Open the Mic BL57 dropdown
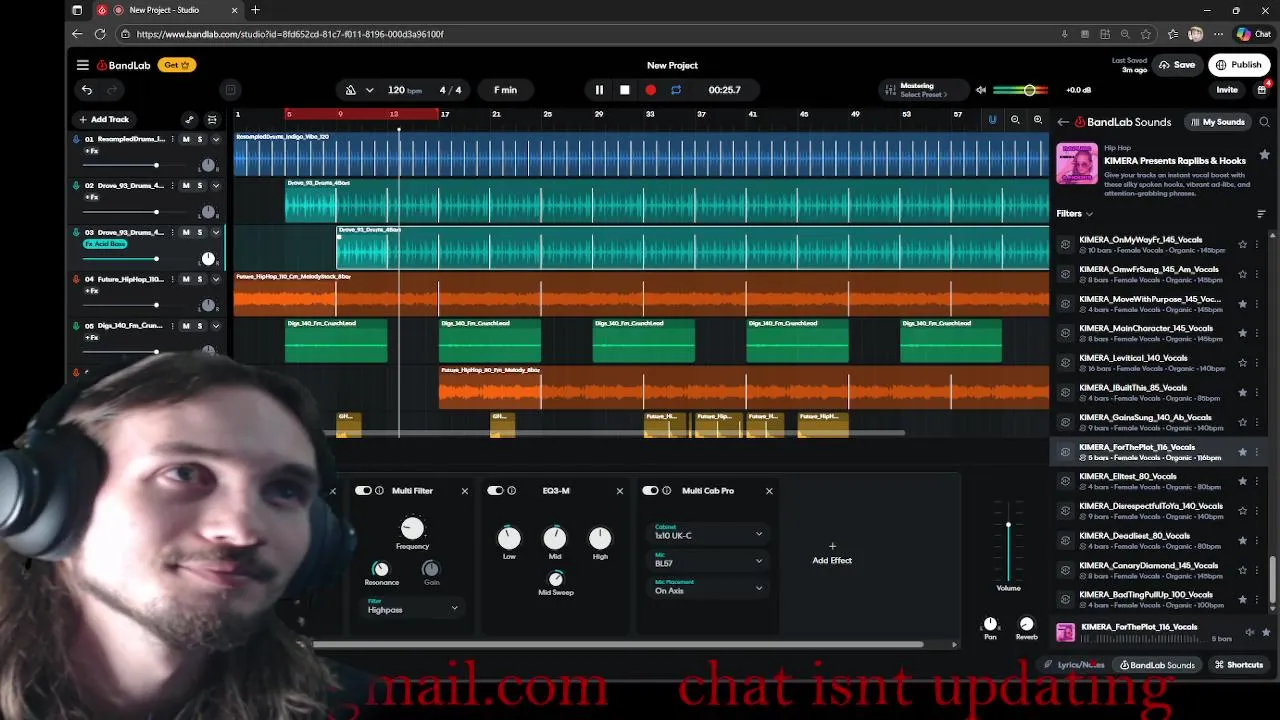1280x720 pixels. tap(708, 560)
